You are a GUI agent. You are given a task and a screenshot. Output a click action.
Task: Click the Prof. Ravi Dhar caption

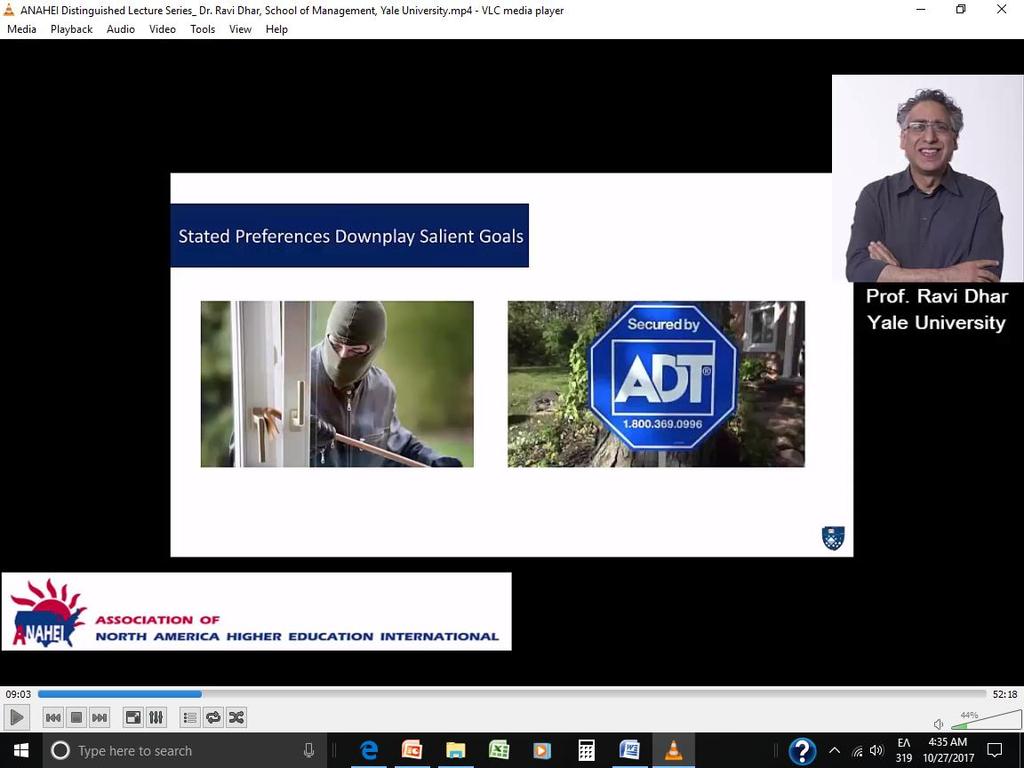click(x=936, y=310)
